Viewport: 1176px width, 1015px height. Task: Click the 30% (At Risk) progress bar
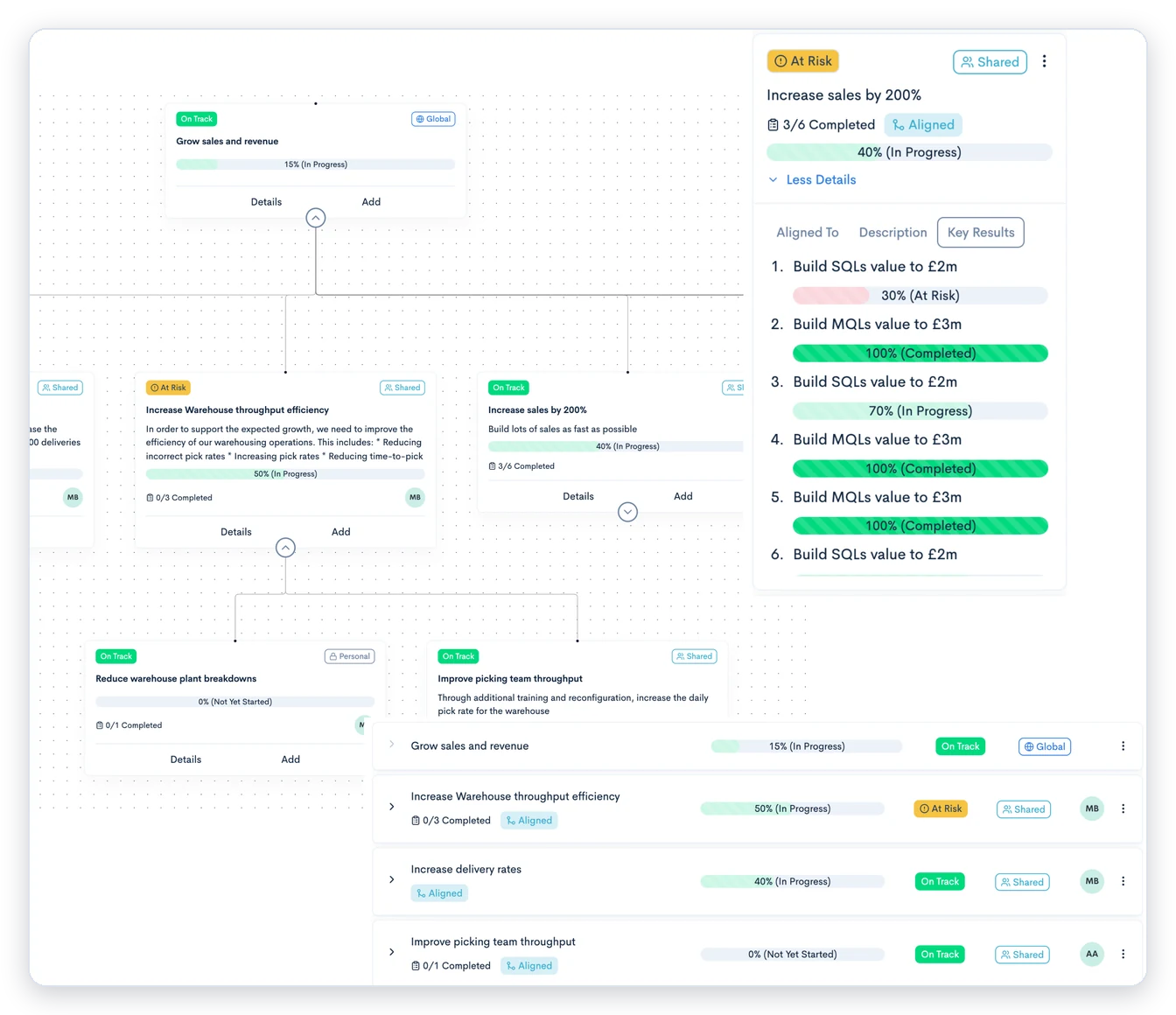920,296
